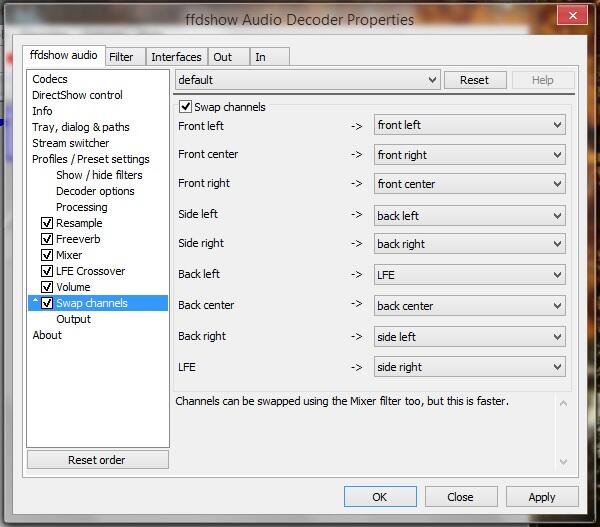Select Stream switcher in the list
Viewport: 600px width, 527px height.
click(x=70, y=143)
